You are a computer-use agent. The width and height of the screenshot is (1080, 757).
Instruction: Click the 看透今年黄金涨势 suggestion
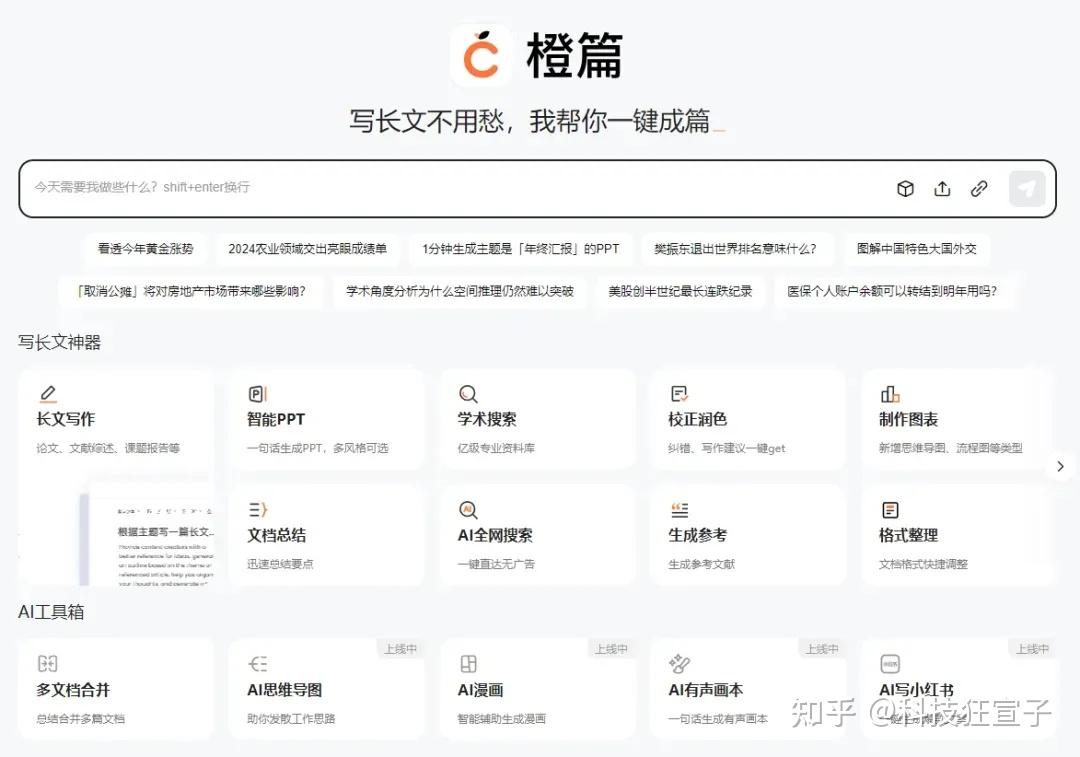[146, 249]
